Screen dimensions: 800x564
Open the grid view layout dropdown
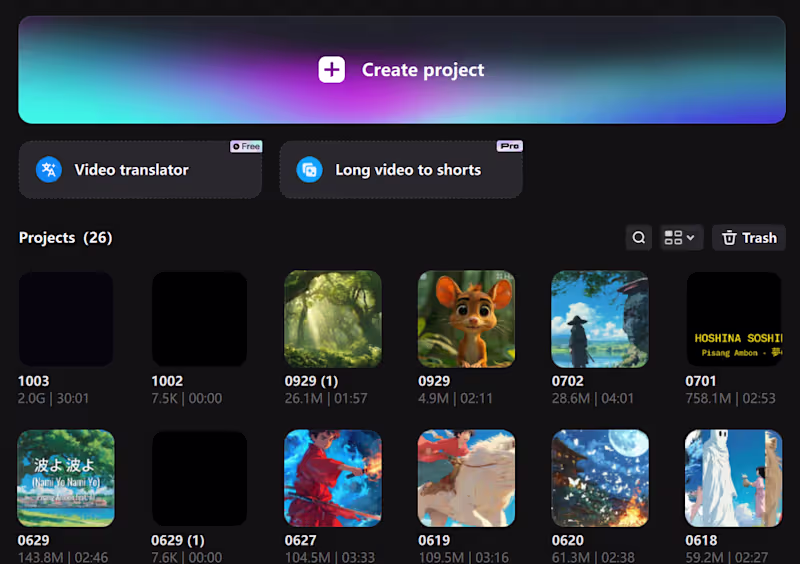[680, 237]
